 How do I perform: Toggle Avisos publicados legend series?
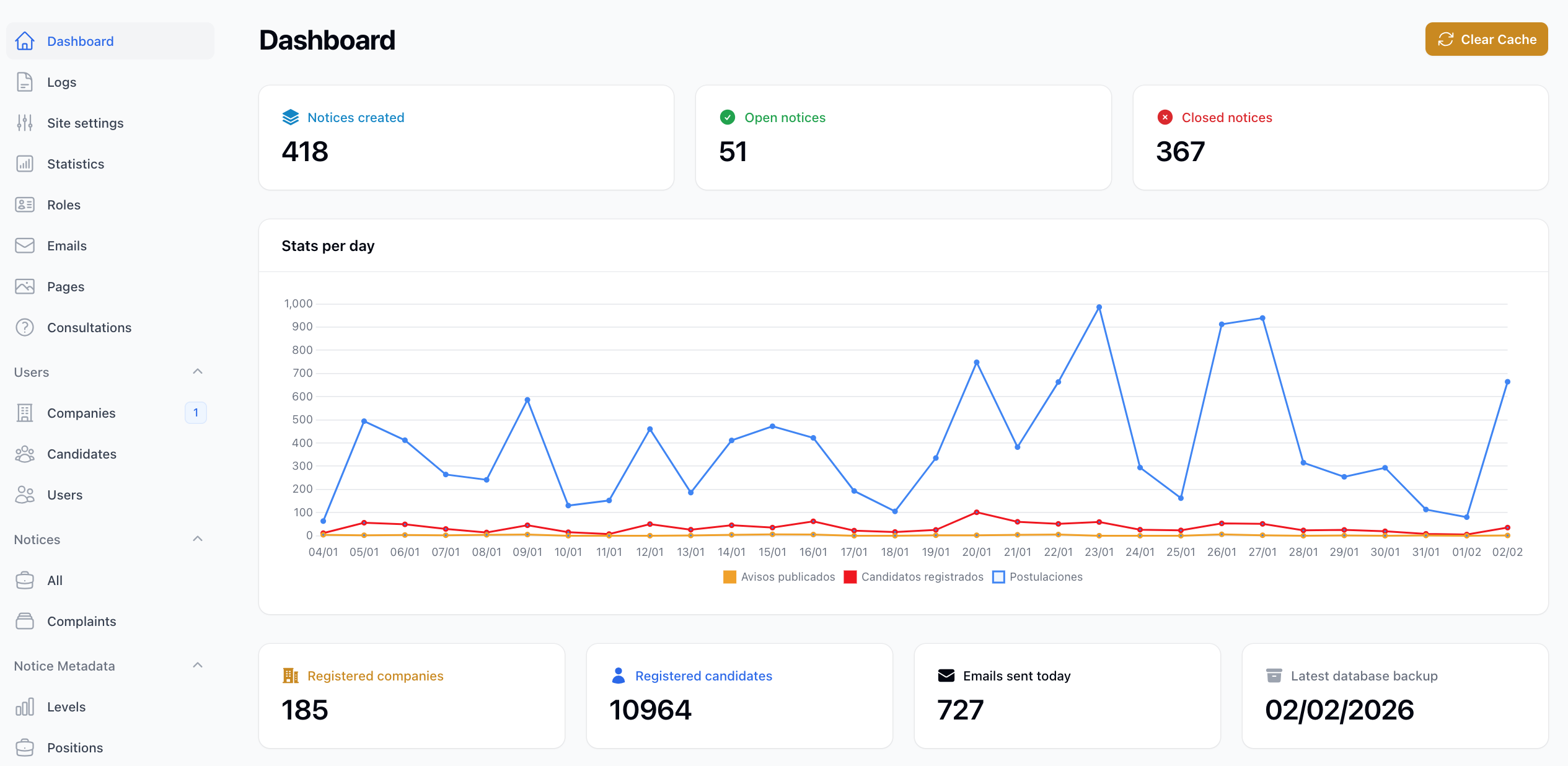point(787,577)
